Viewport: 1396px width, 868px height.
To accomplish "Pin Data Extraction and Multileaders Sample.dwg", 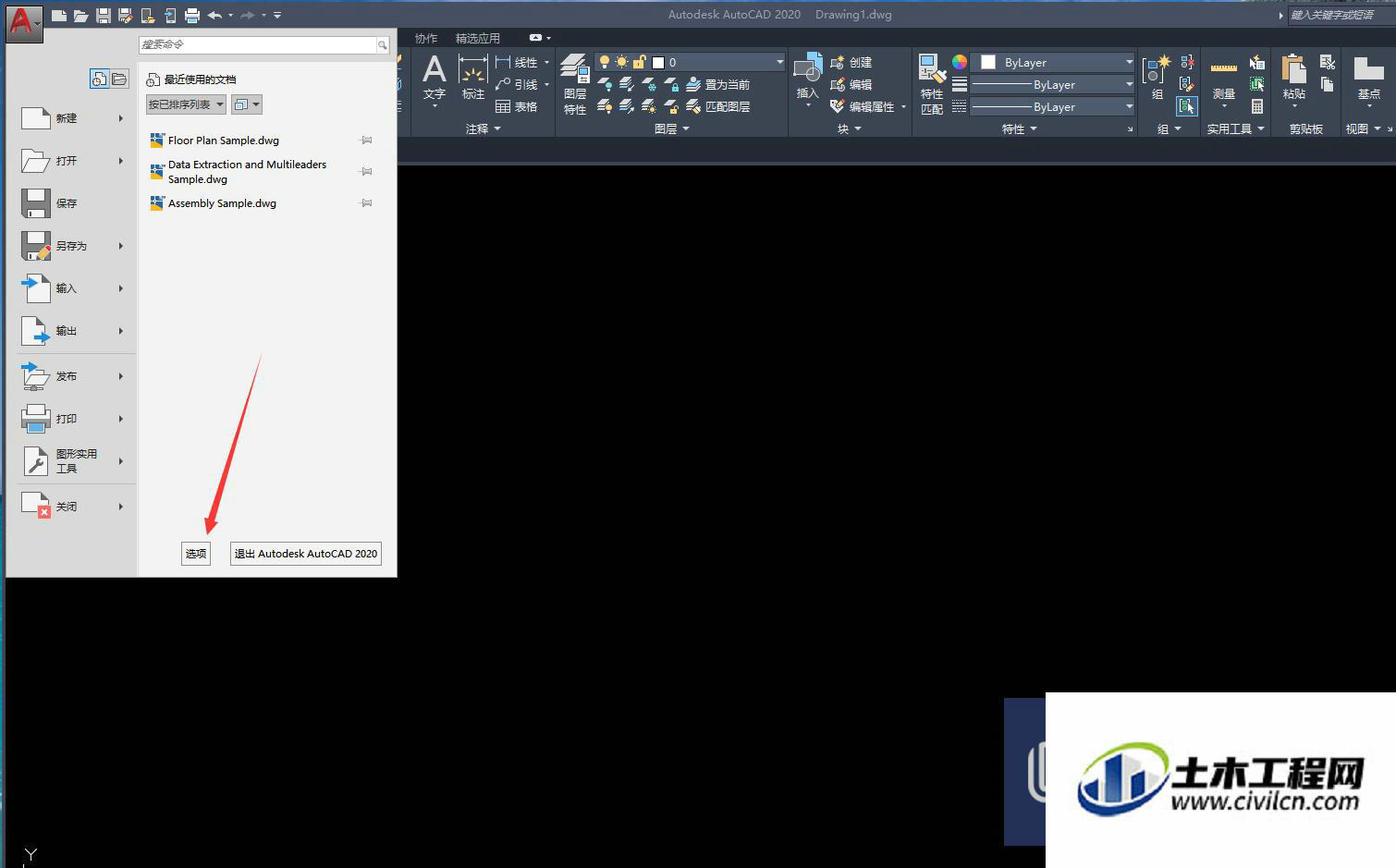I will (366, 172).
